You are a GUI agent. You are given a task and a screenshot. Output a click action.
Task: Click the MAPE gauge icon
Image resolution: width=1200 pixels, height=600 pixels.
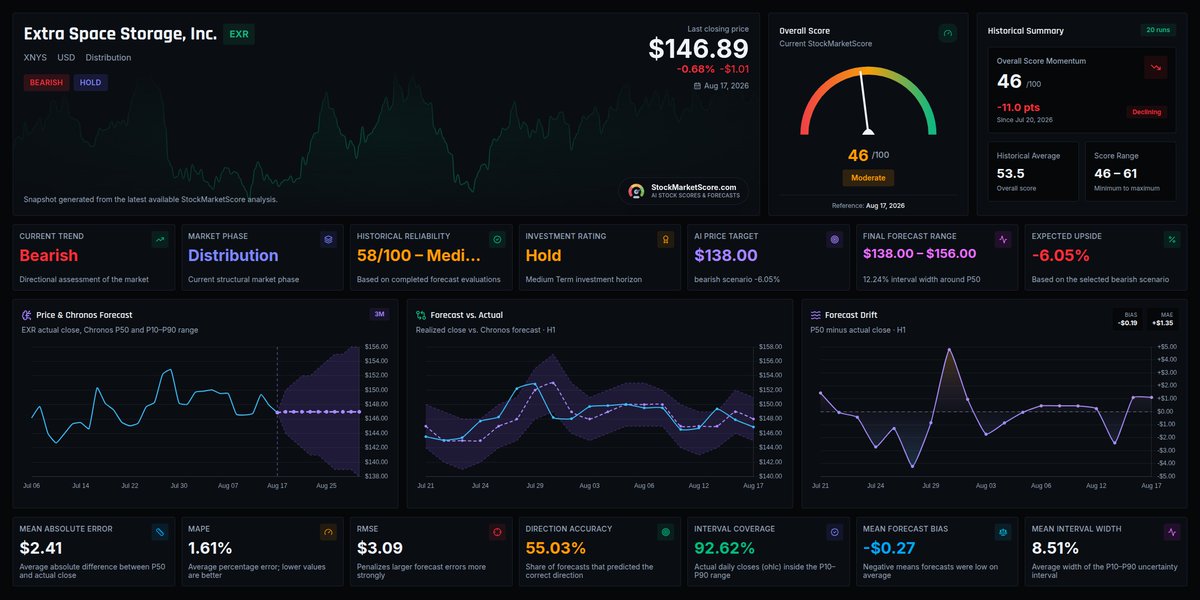click(328, 532)
